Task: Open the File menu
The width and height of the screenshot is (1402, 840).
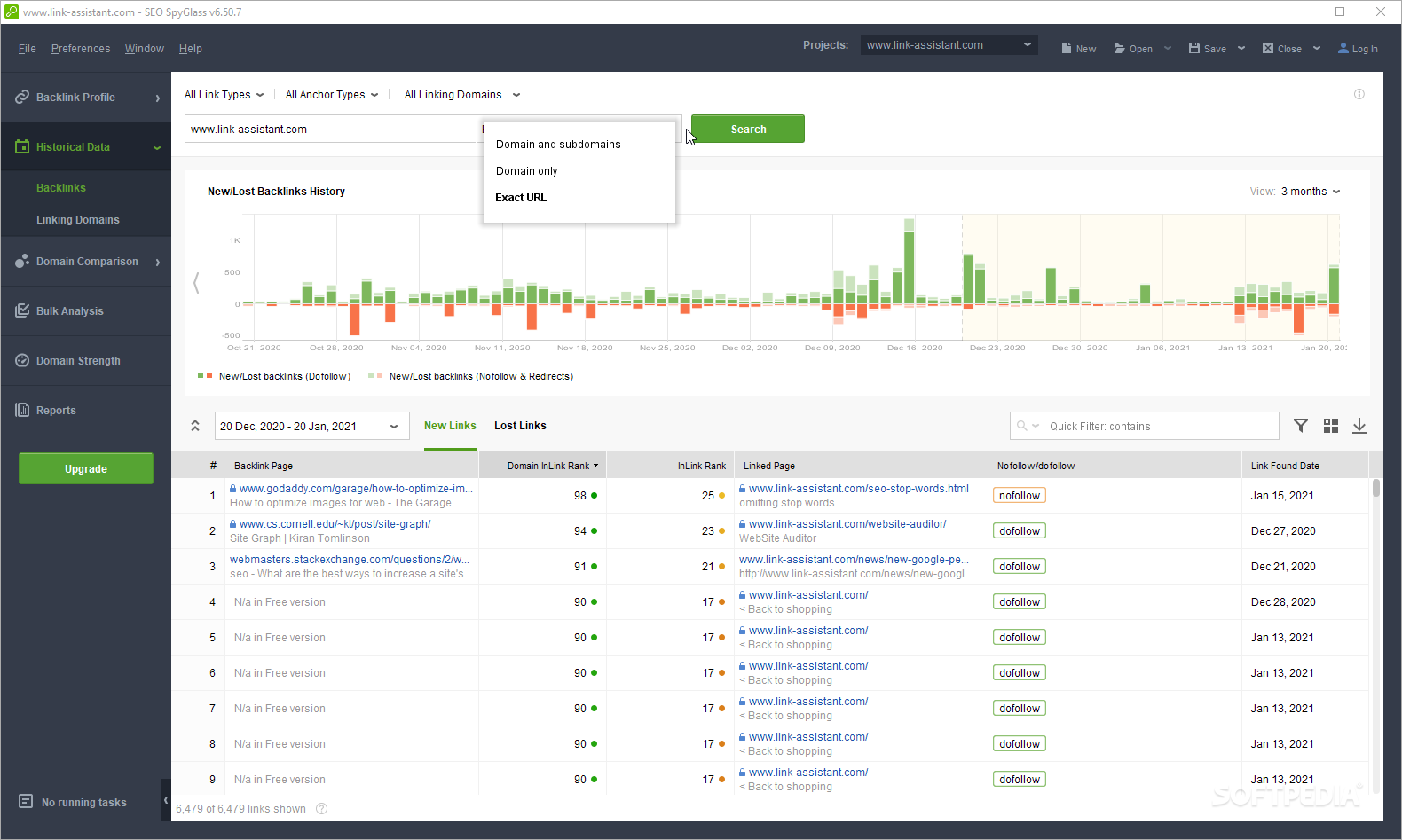Action: tap(28, 49)
